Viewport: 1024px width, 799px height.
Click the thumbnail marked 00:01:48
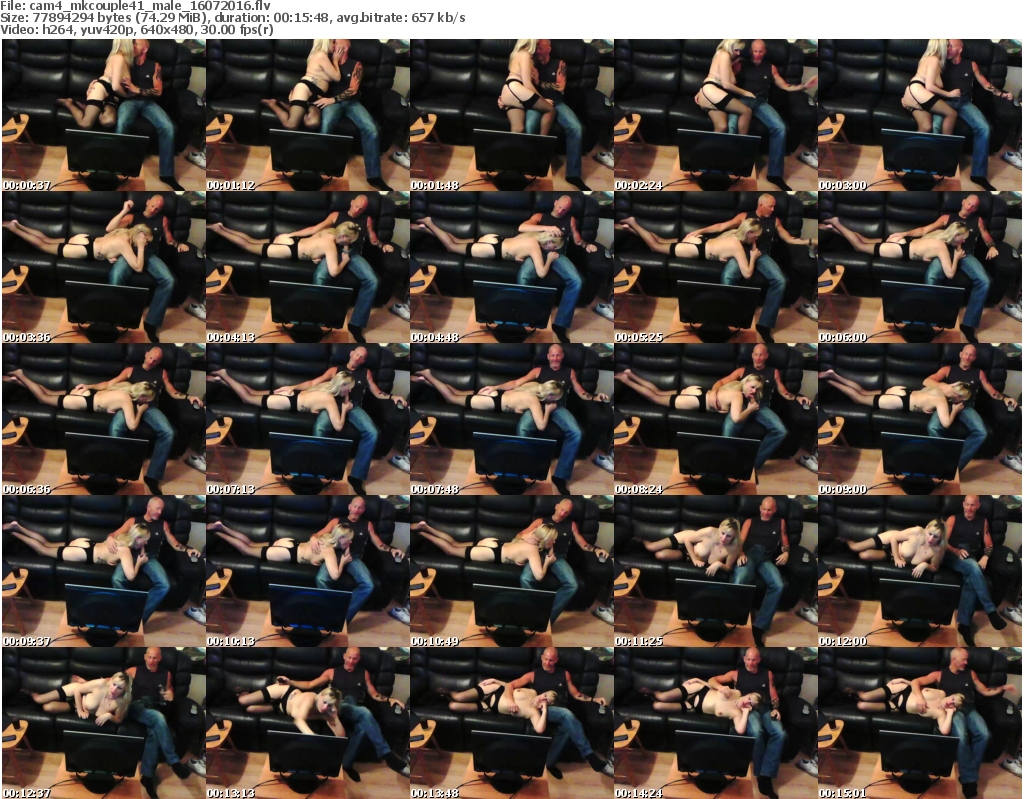coord(511,115)
